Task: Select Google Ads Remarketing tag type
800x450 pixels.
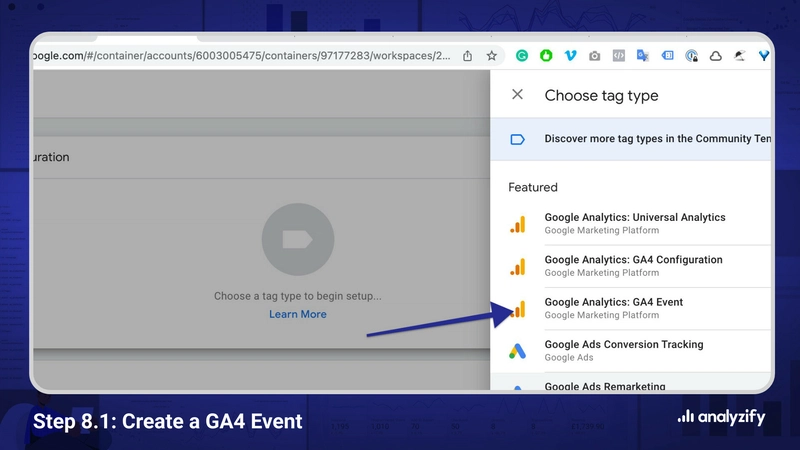Action: pos(605,386)
